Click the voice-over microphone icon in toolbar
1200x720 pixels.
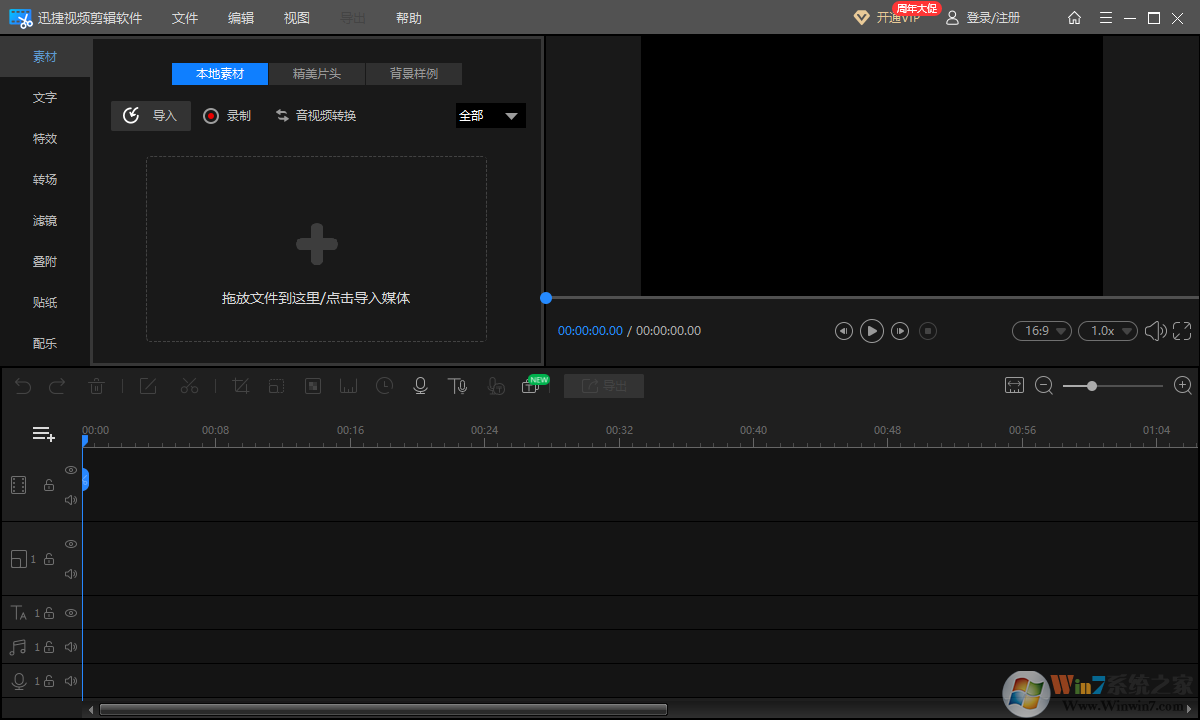pos(421,386)
